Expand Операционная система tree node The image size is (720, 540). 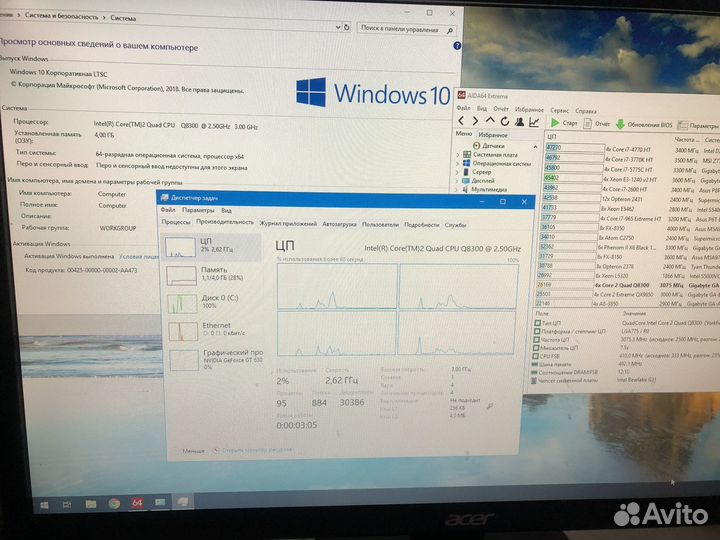[x=458, y=163]
